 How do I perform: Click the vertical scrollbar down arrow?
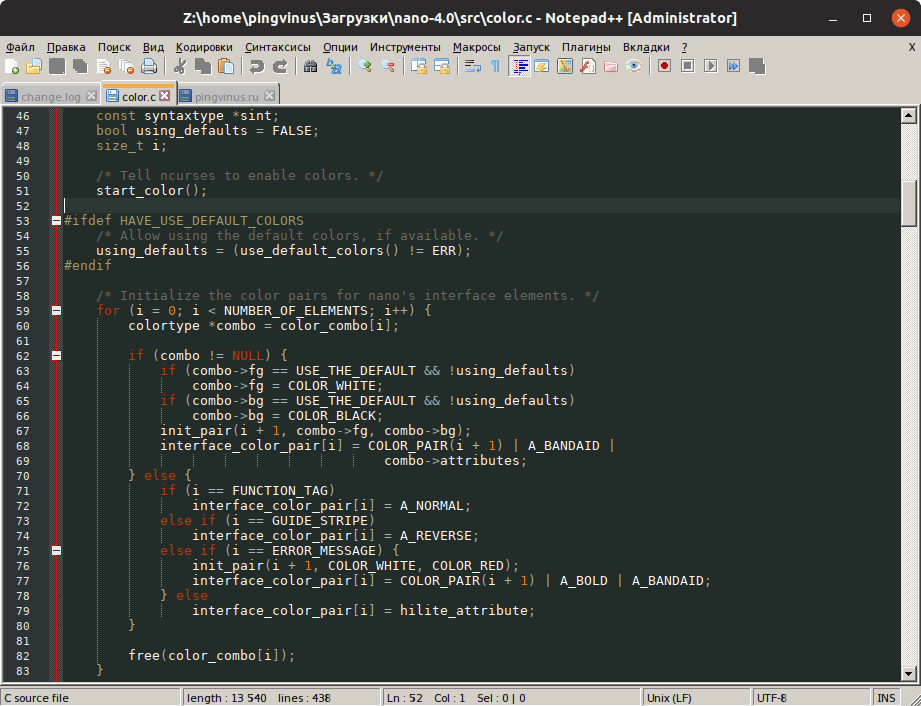(x=909, y=674)
